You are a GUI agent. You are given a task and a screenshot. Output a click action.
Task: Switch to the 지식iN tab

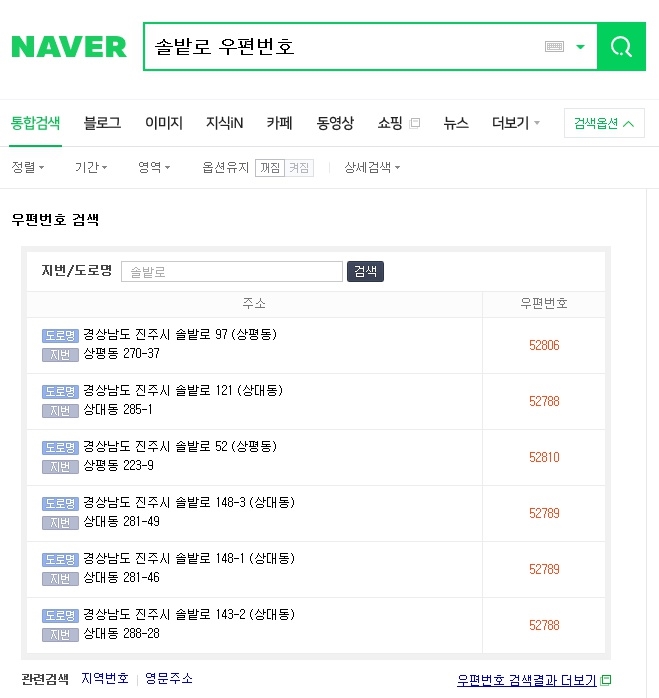click(224, 123)
